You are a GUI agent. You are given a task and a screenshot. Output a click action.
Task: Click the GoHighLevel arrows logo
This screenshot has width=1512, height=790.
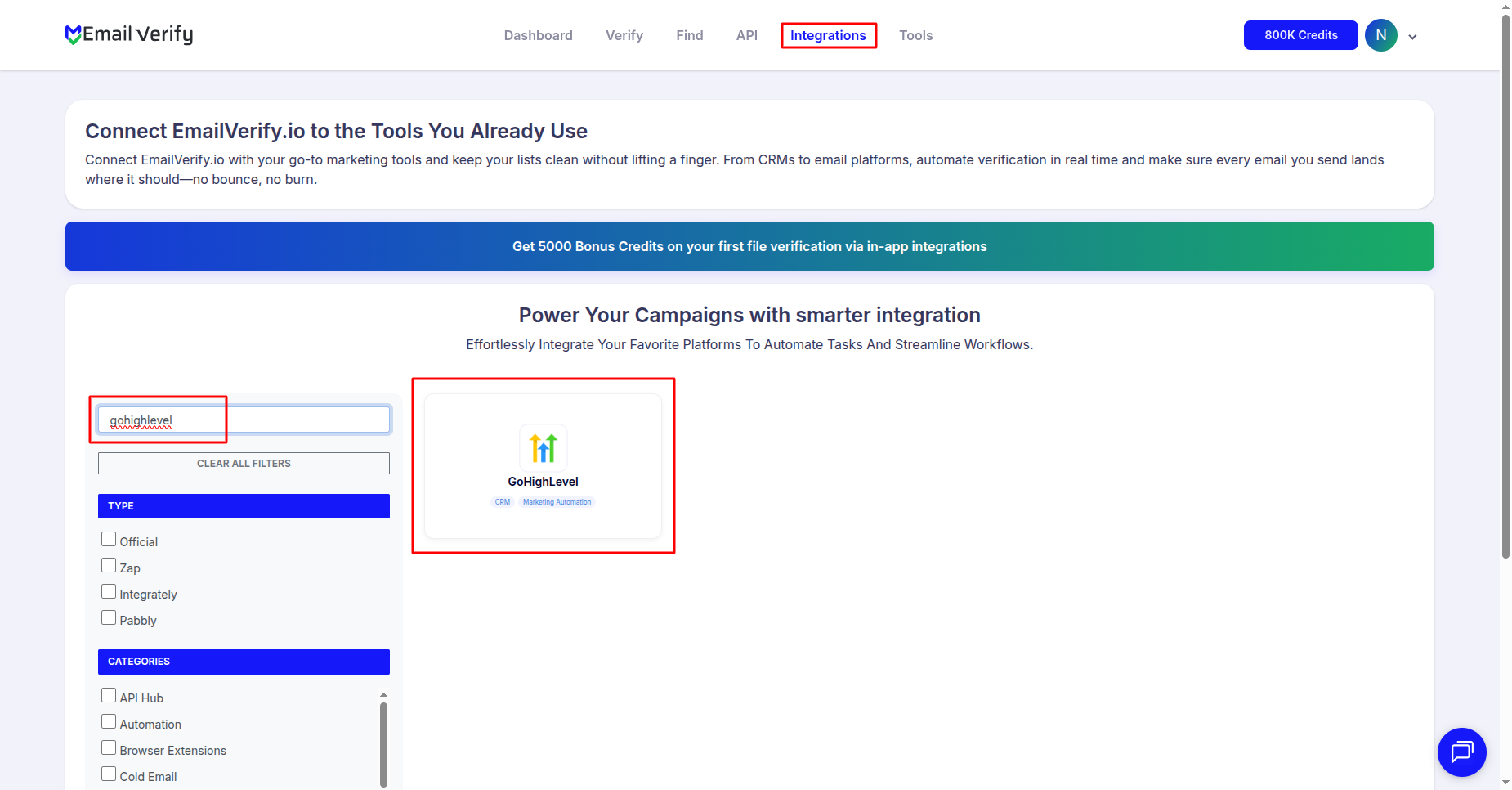pyautogui.click(x=544, y=448)
